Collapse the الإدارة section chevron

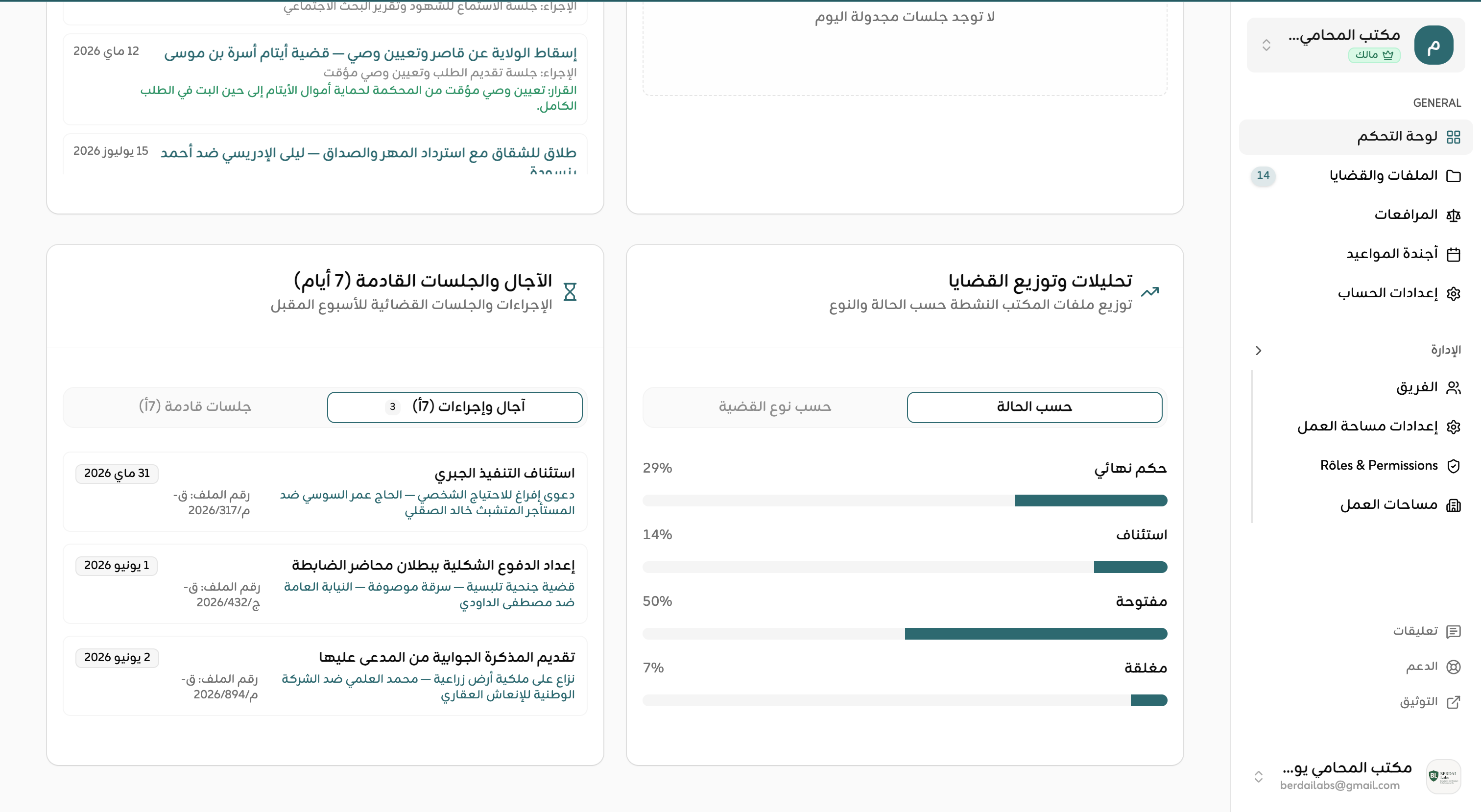1259,350
